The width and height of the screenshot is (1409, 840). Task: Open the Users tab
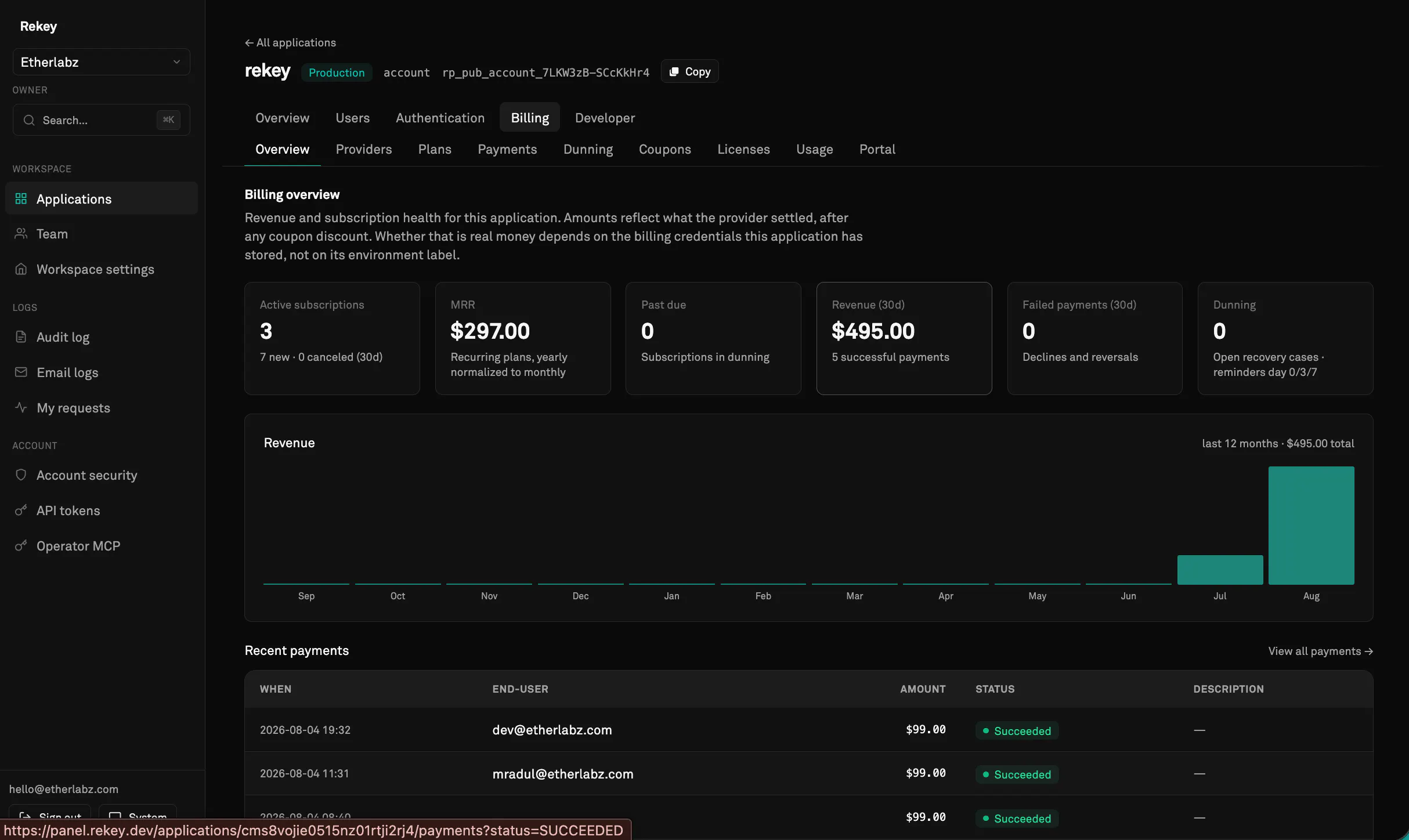point(352,118)
